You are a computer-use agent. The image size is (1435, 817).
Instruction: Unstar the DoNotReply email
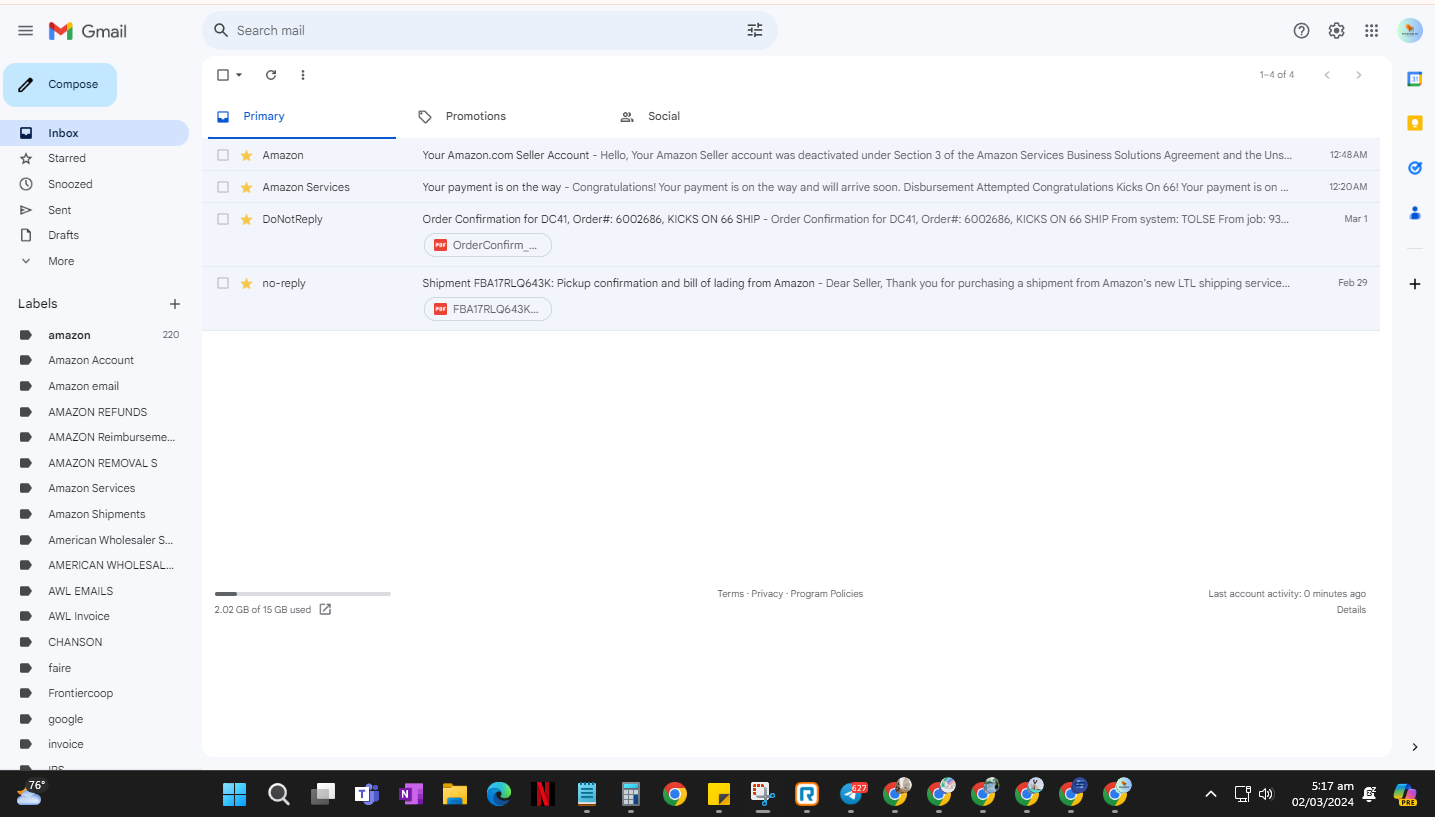tap(246, 219)
